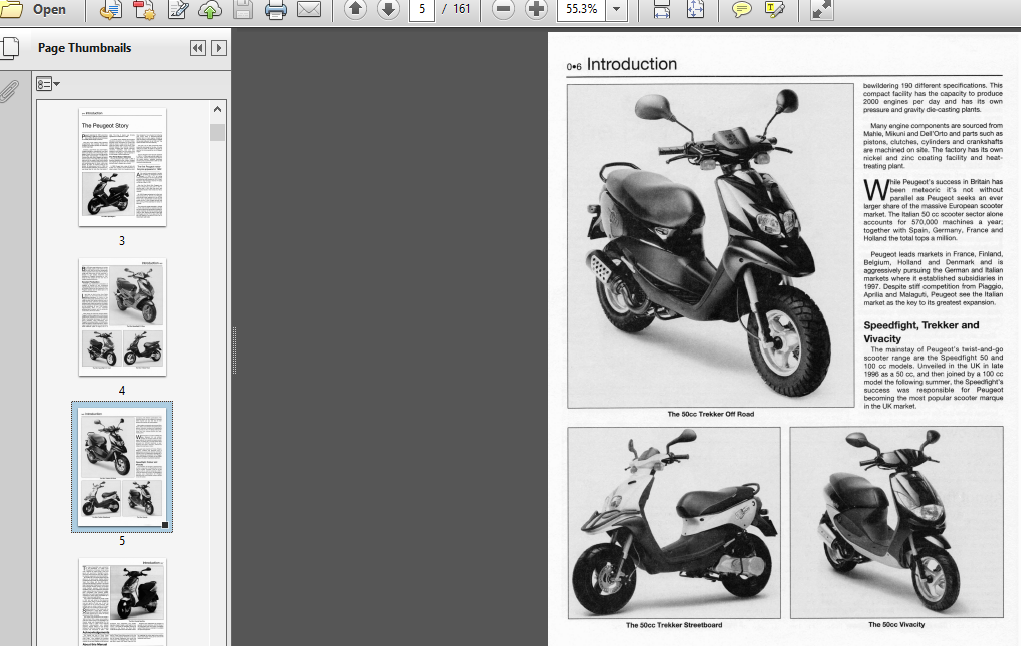Click the thumbnail label '5'
Viewport: 1021px width, 646px height.
[122, 541]
